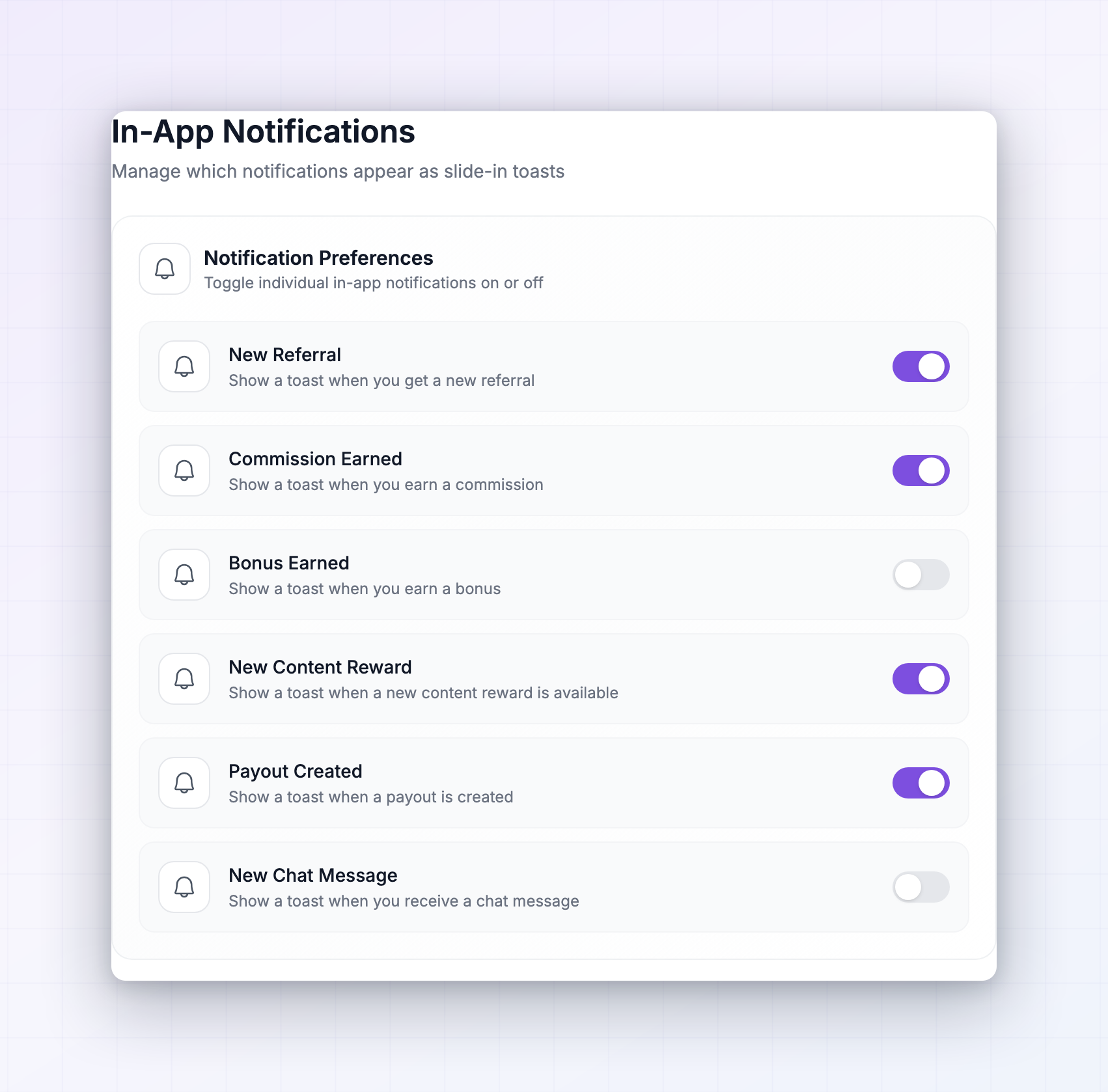Enable the Bonus Earned toggle
The image size is (1108, 1092).
[x=921, y=575]
